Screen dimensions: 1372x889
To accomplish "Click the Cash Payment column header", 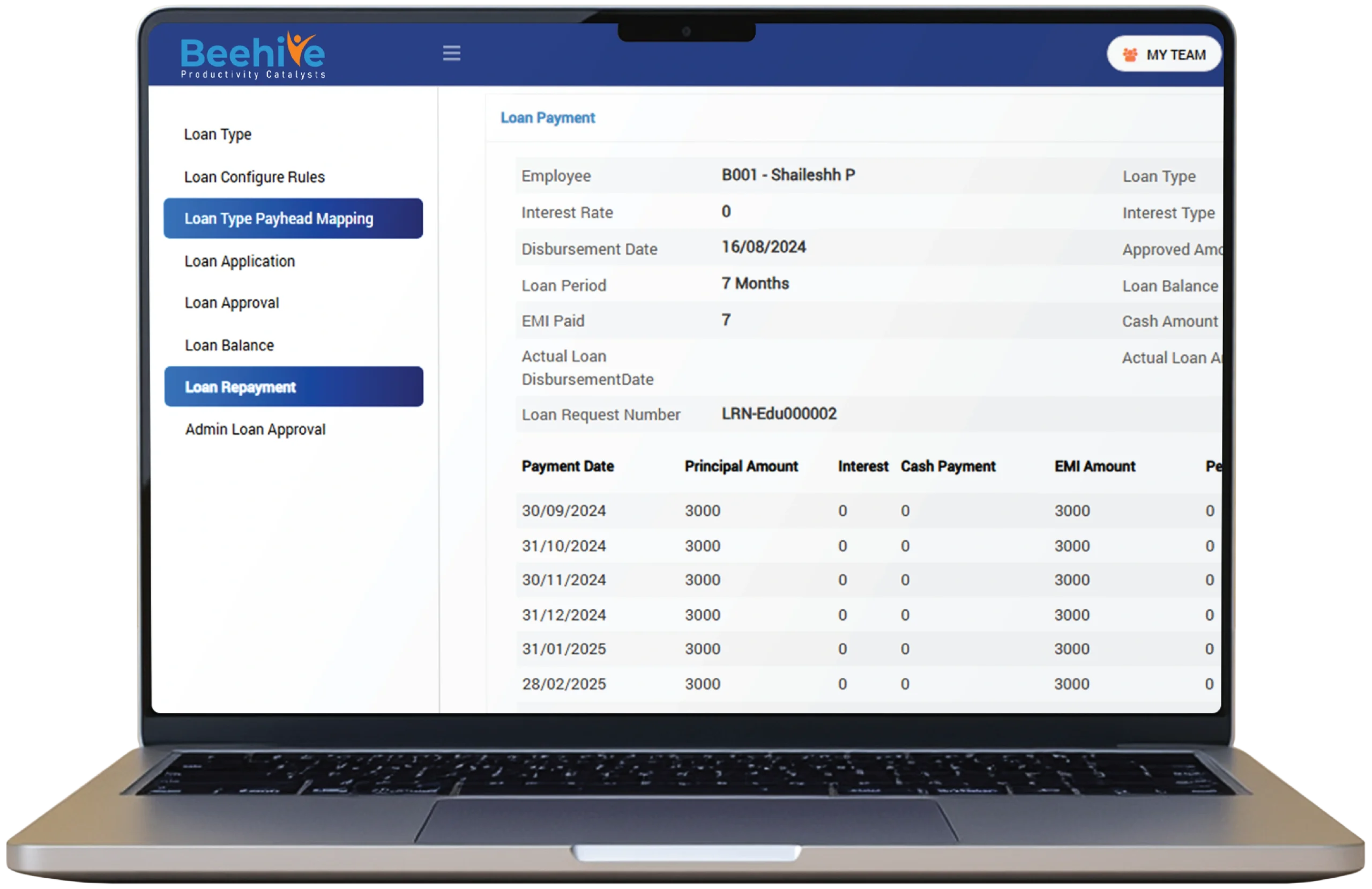I will coord(948,466).
